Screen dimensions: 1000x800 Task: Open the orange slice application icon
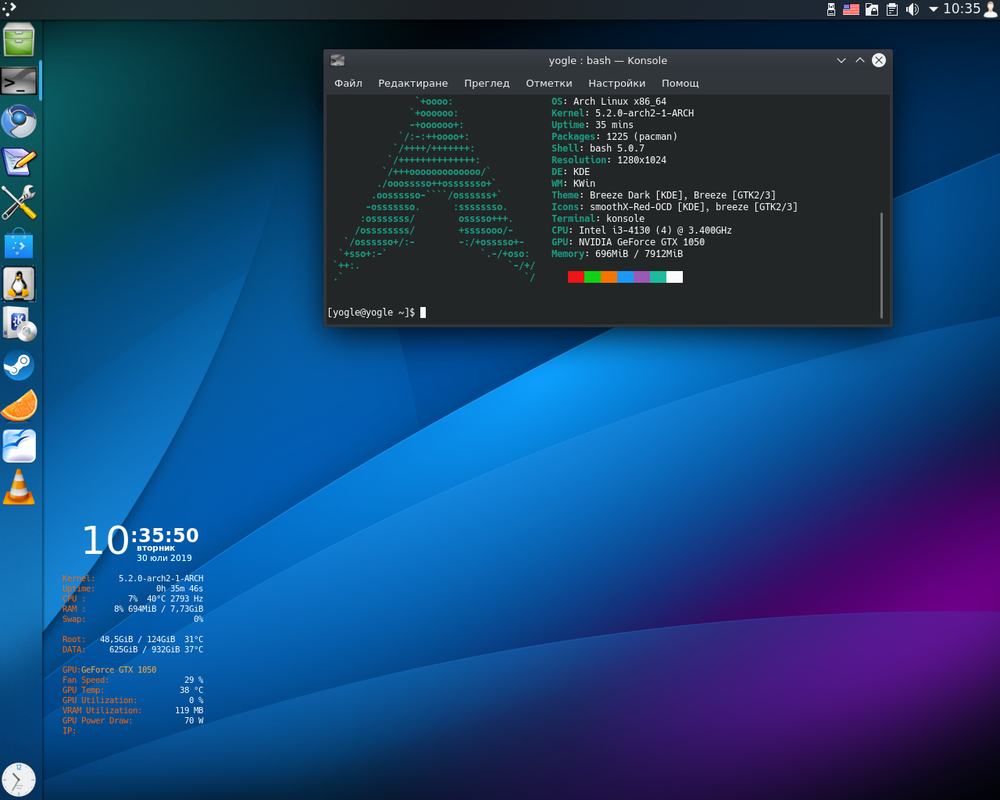pyautogui.click(x=19, y=406)
